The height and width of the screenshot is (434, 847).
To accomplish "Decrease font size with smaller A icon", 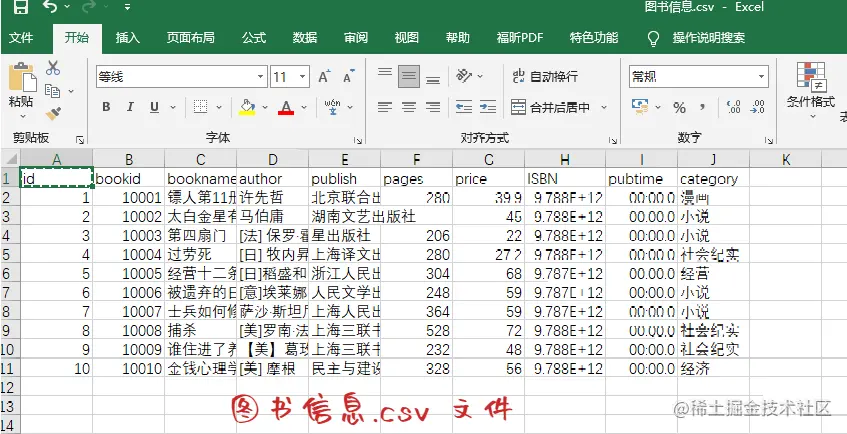I will pyautogui.click(x=348, y=77).
